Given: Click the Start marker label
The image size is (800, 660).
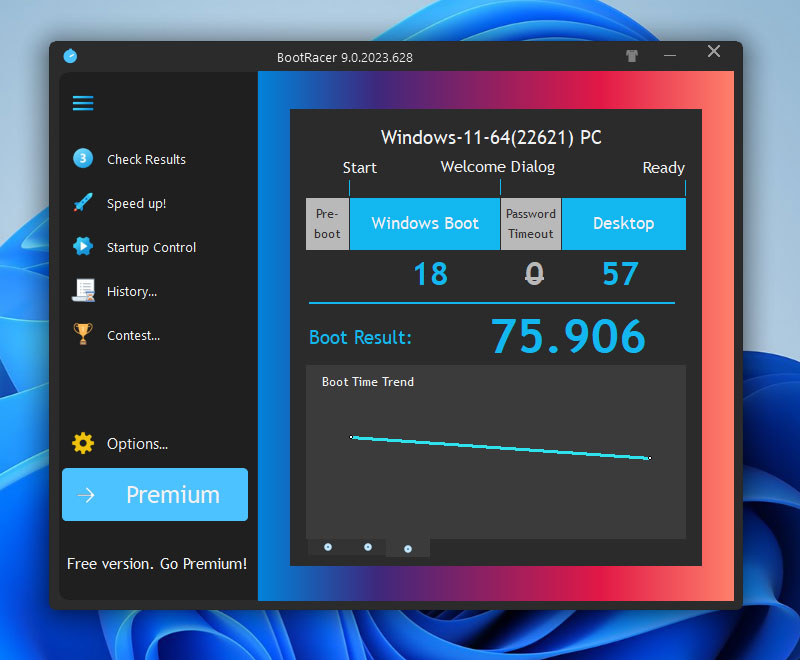Looking at the screenshot, I should [360, 168].
